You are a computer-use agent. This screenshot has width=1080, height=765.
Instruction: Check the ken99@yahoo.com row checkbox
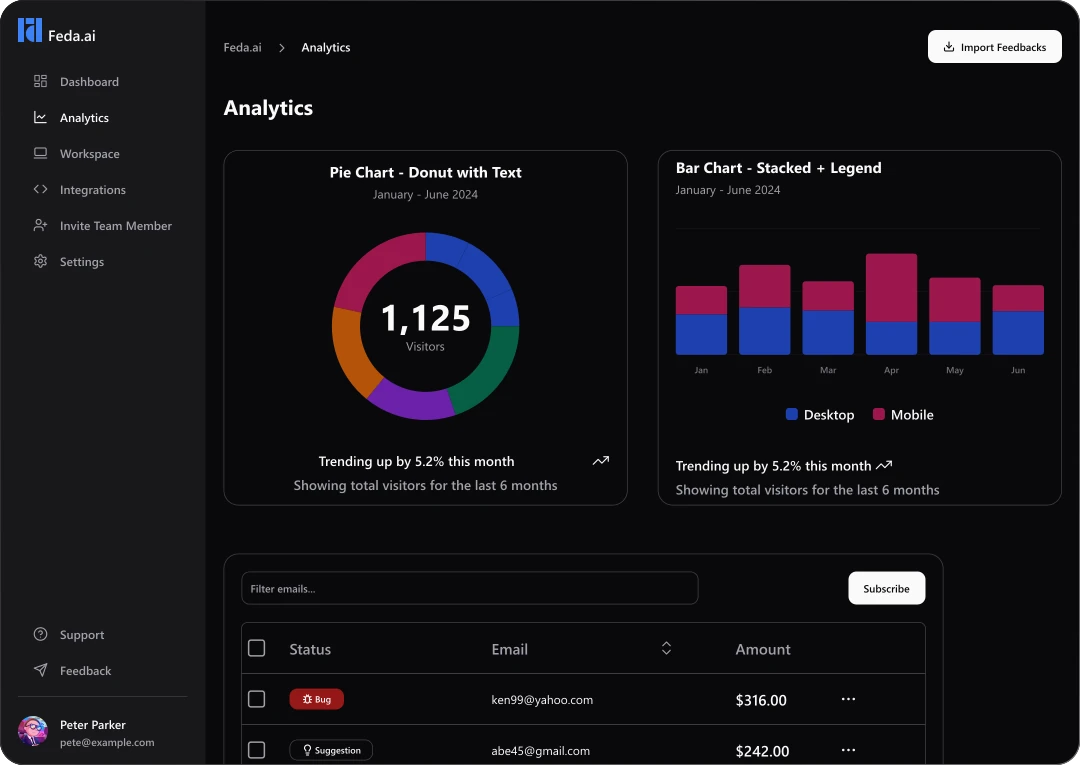click(256, 699)
